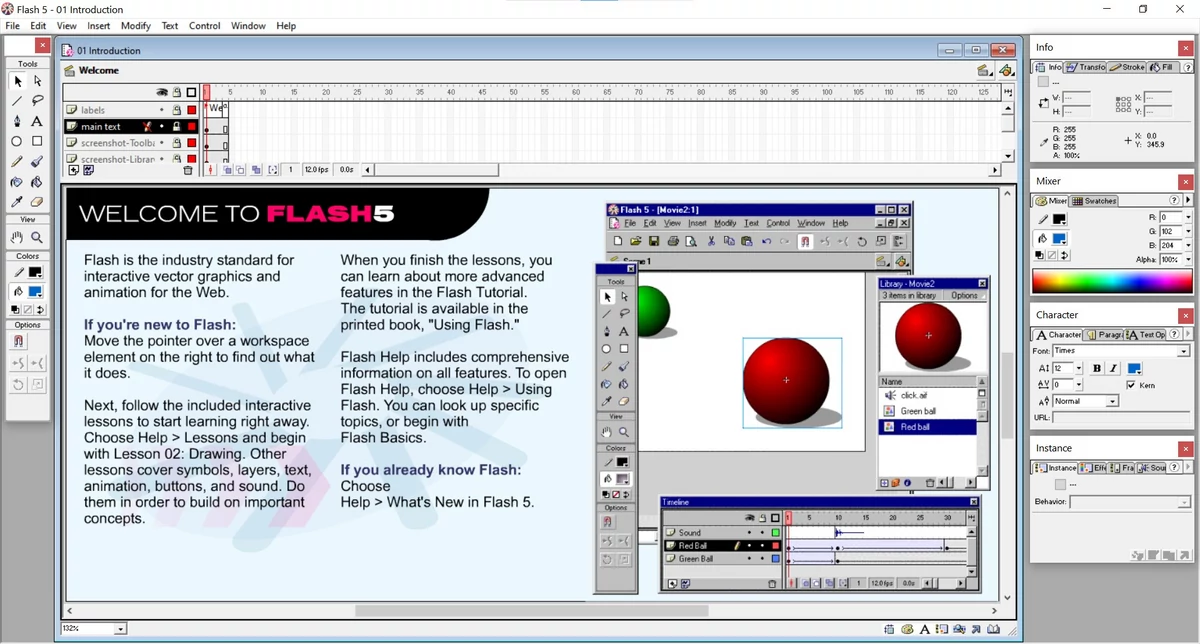Click the Center Frame timeline icon

[211, 170]
